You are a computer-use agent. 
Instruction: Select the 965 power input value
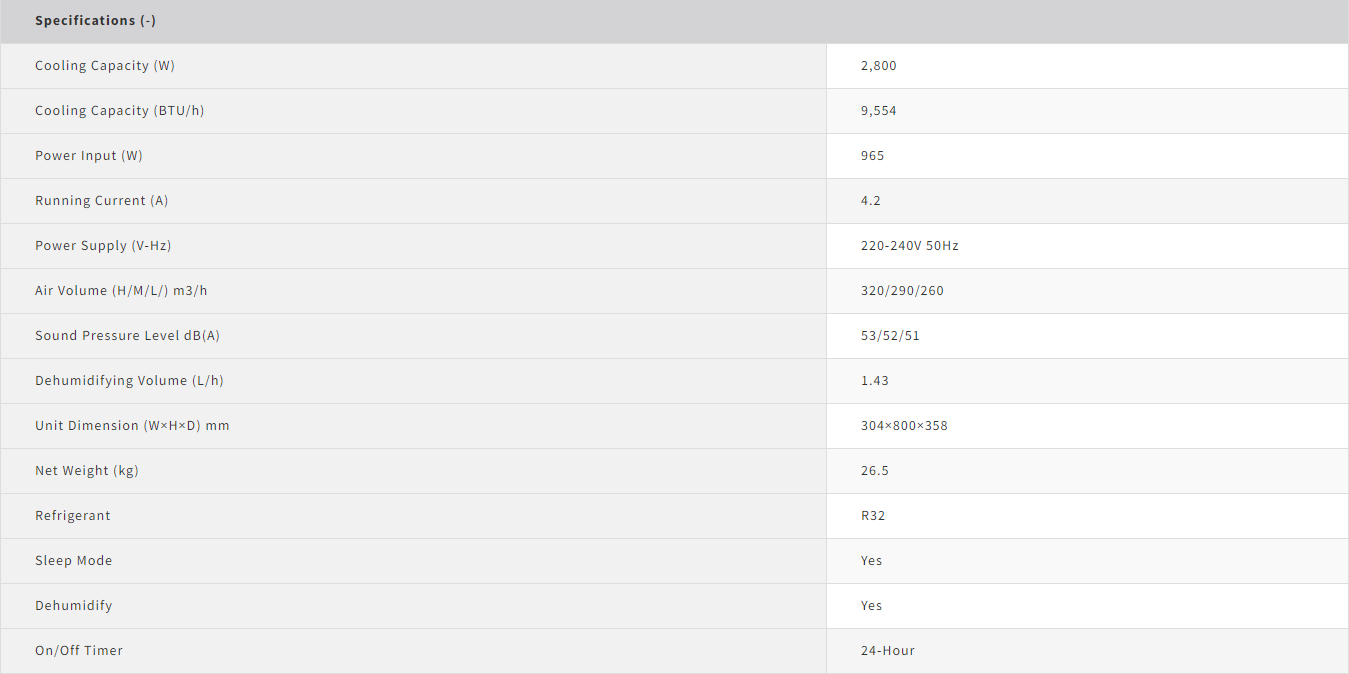click(873, 156)
